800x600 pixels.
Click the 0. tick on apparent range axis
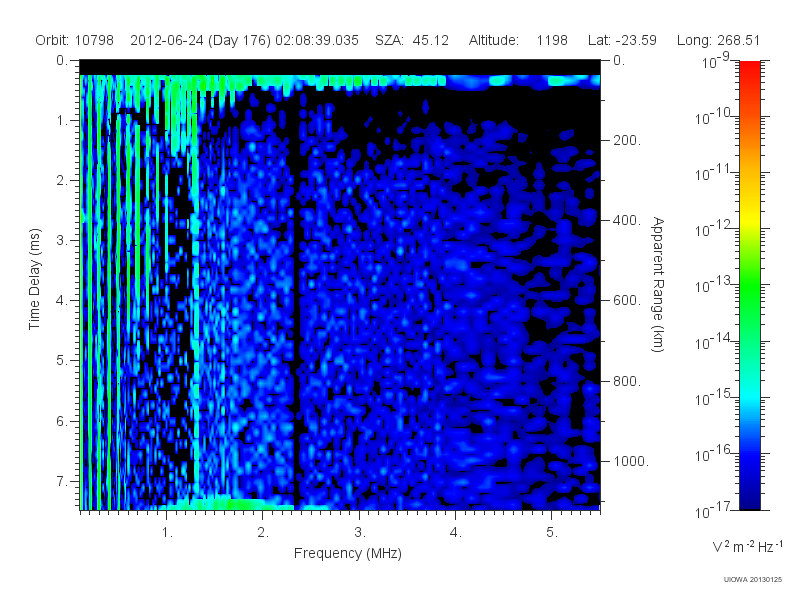click(x=619, y=61)
